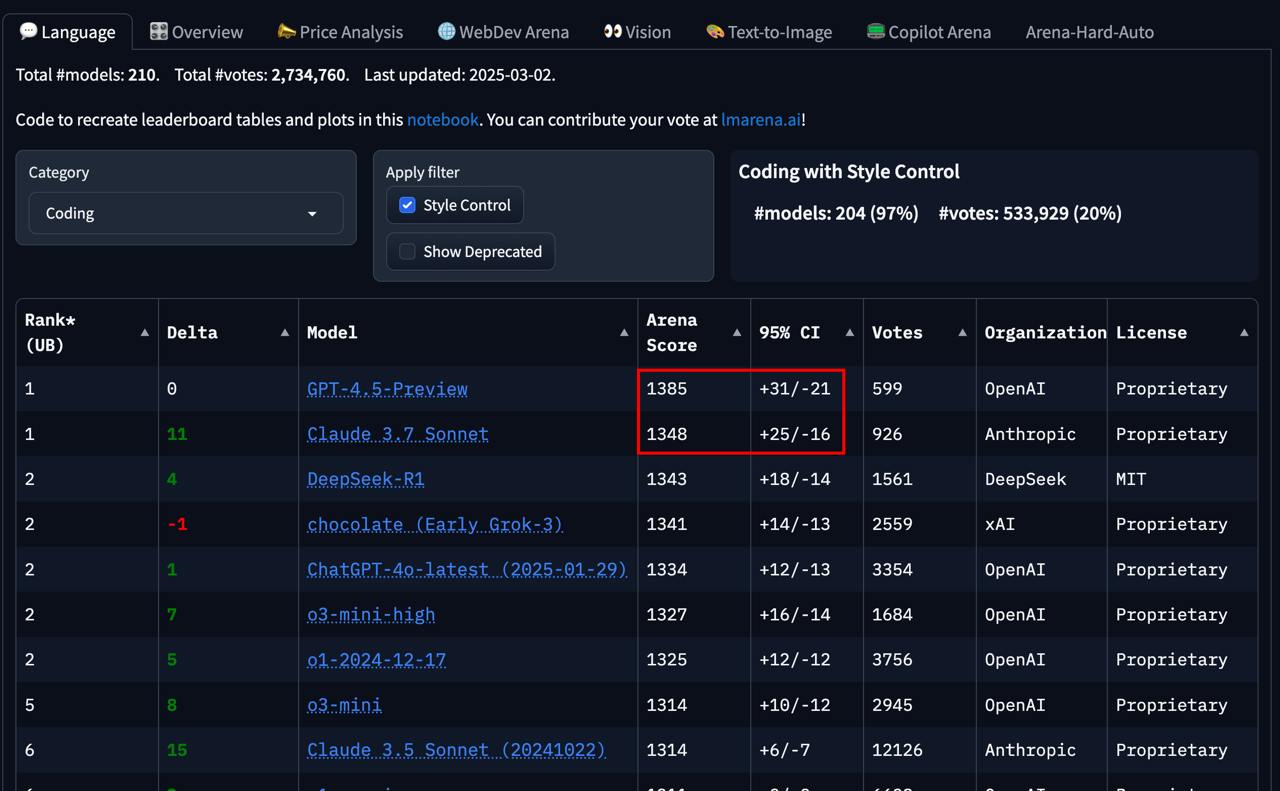Open the Vision tab
Screen dimensions: 1280x791
(x=637, y=32)
